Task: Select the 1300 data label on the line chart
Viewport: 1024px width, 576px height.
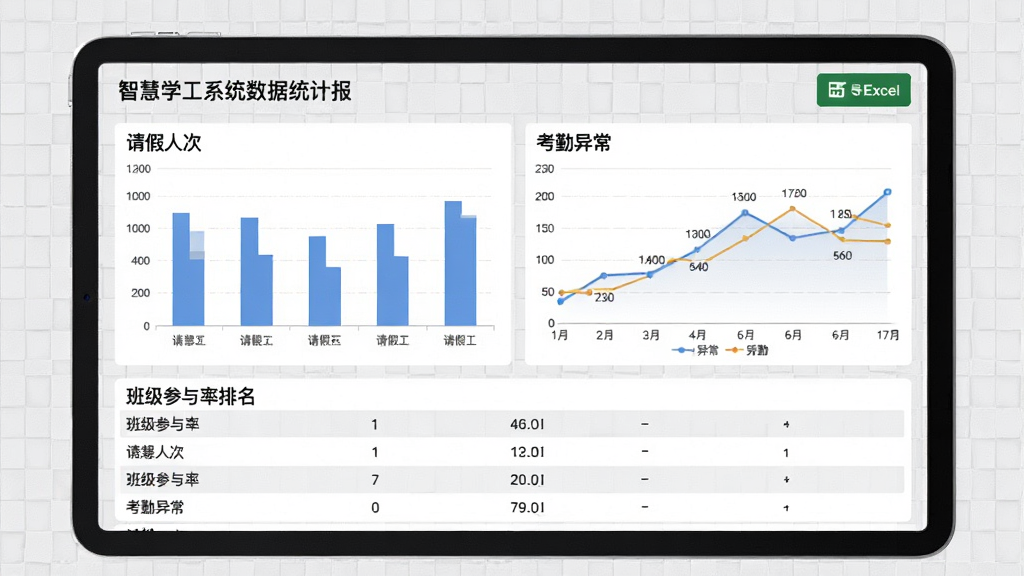Action: [x=698, y=234]
